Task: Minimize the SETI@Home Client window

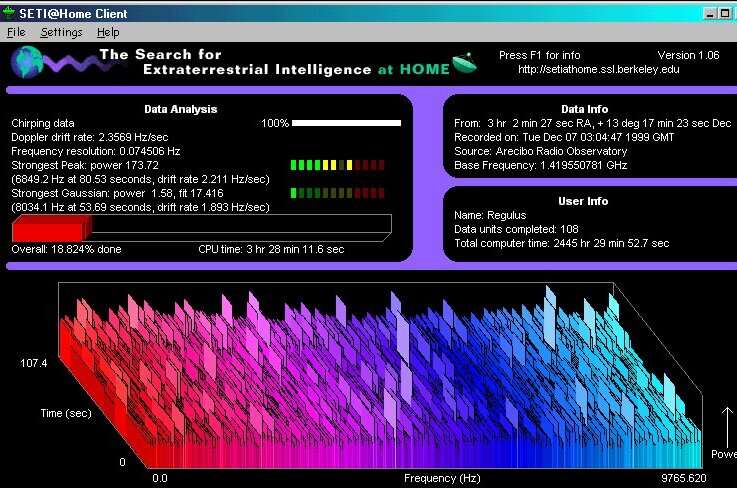Action: (x=709, y=12)
